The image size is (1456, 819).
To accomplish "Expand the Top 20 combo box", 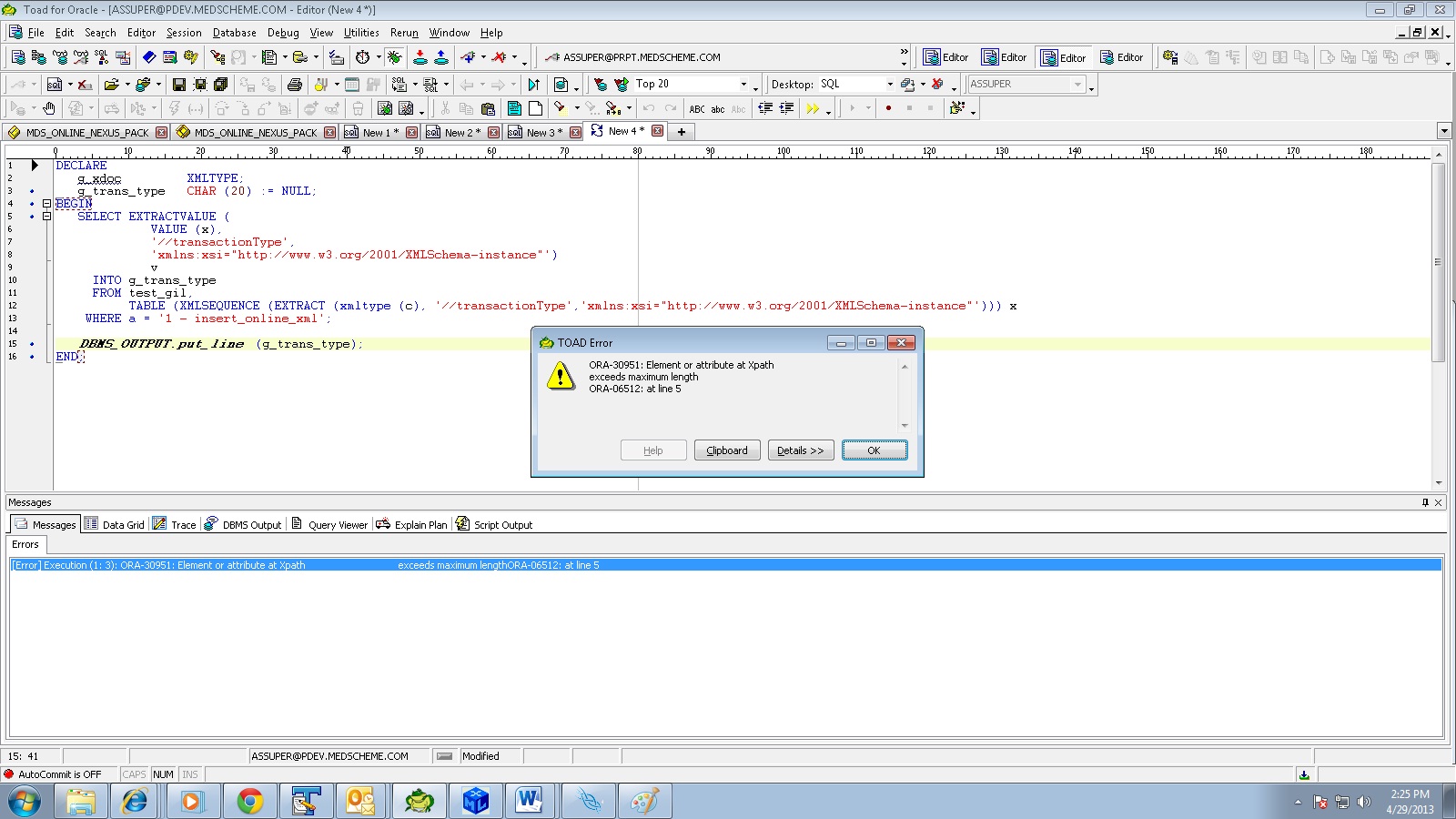I will tap(743, 85).
